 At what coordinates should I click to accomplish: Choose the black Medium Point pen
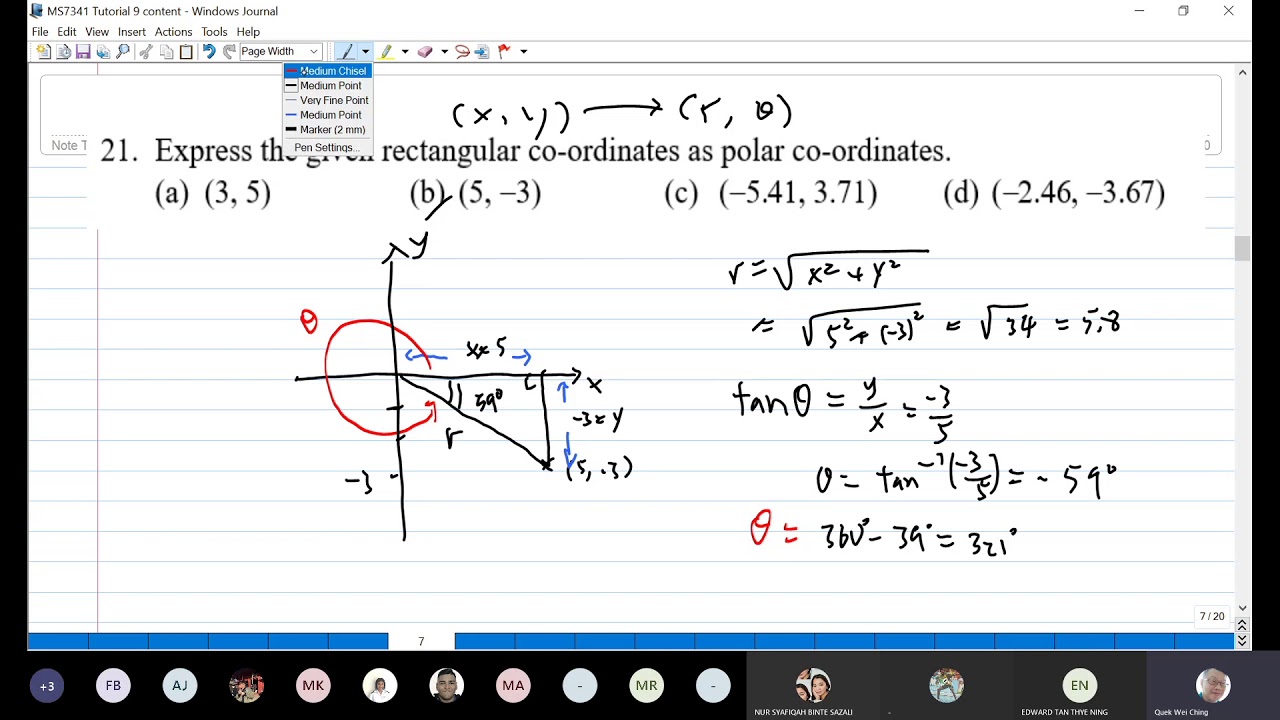pos(328,86)
